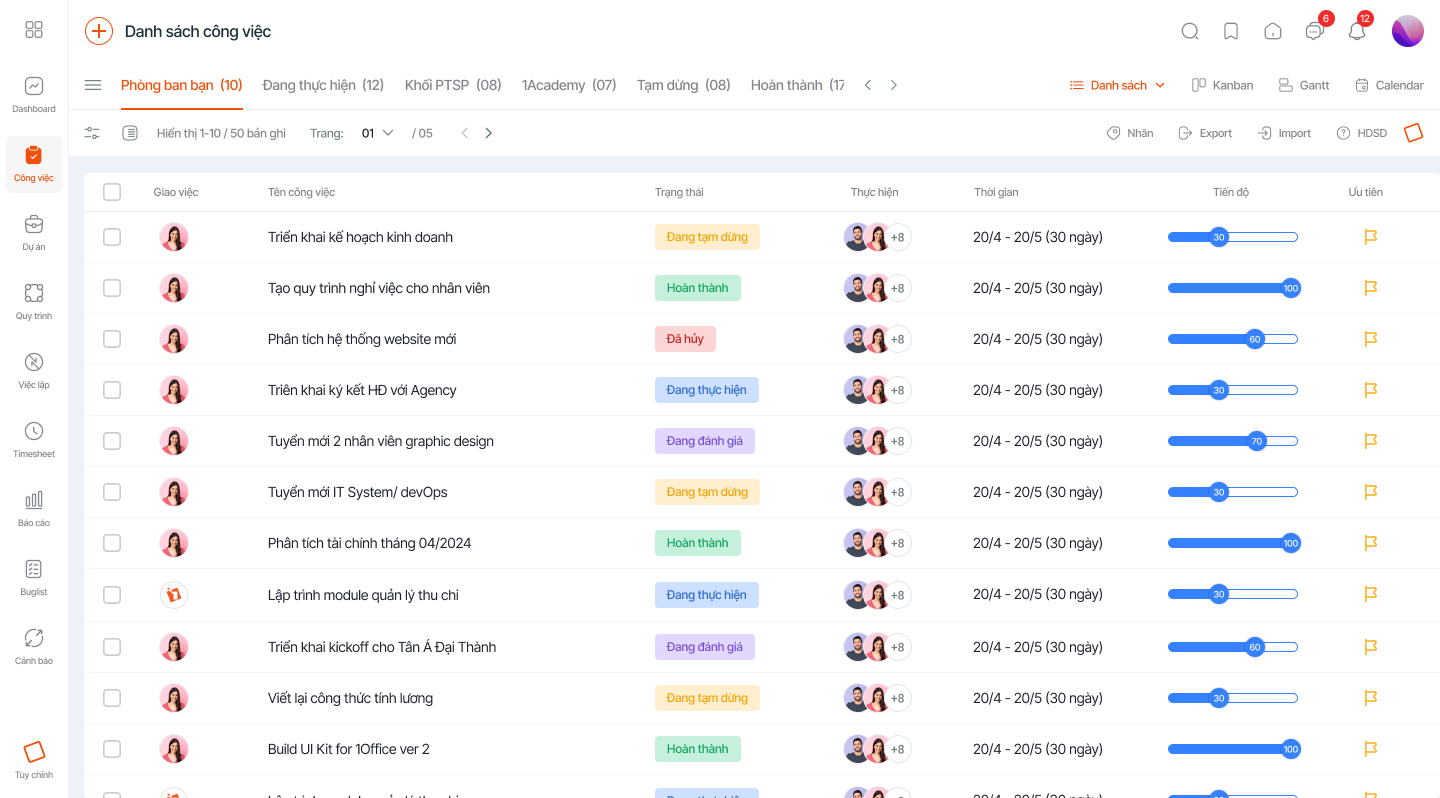Screen dimensions: 1440x798
Task: Open Timesheet in the sidebar
Action: pos(34,439)
